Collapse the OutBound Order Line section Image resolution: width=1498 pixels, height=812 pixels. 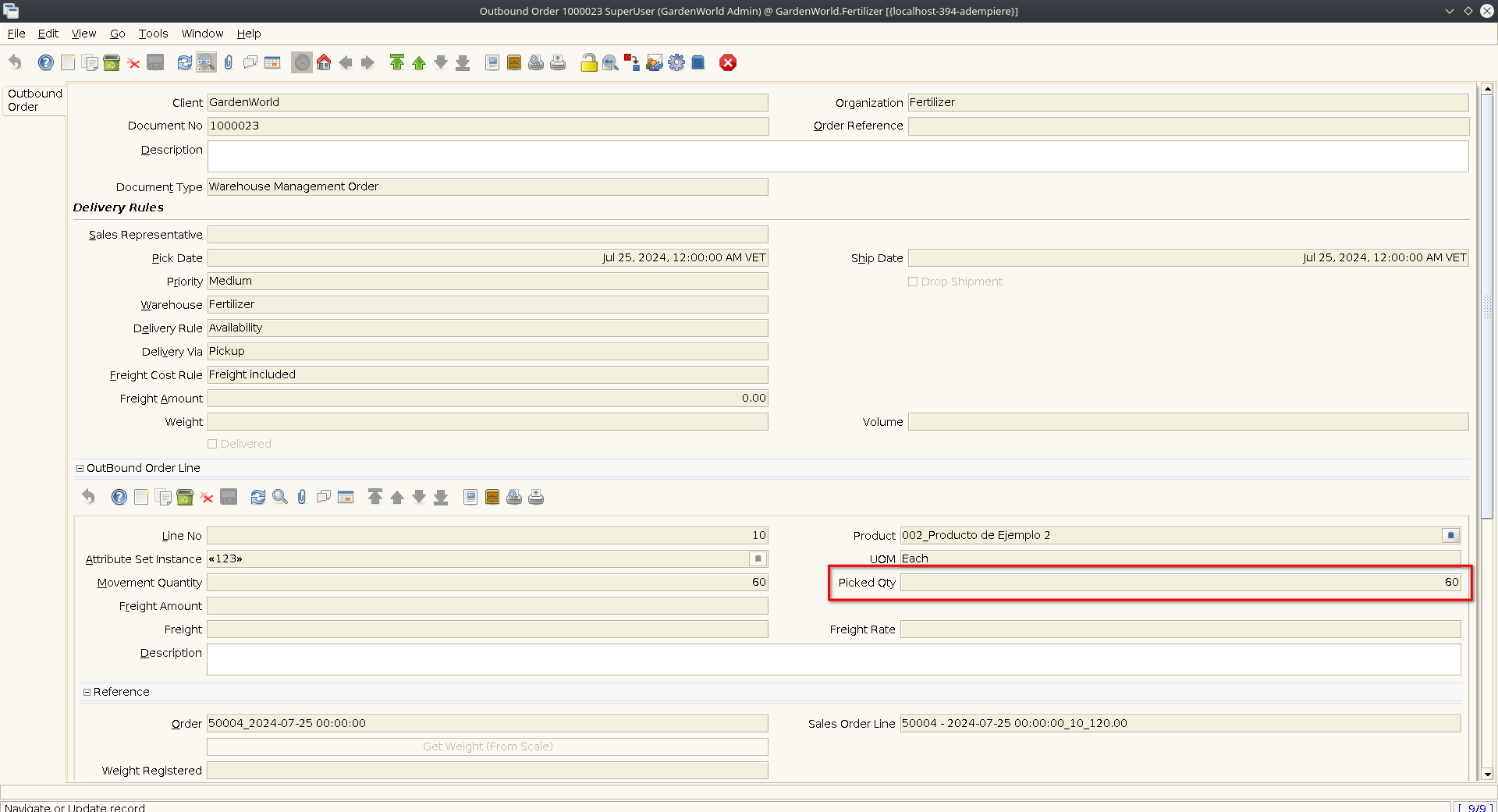tap(80, 468)
